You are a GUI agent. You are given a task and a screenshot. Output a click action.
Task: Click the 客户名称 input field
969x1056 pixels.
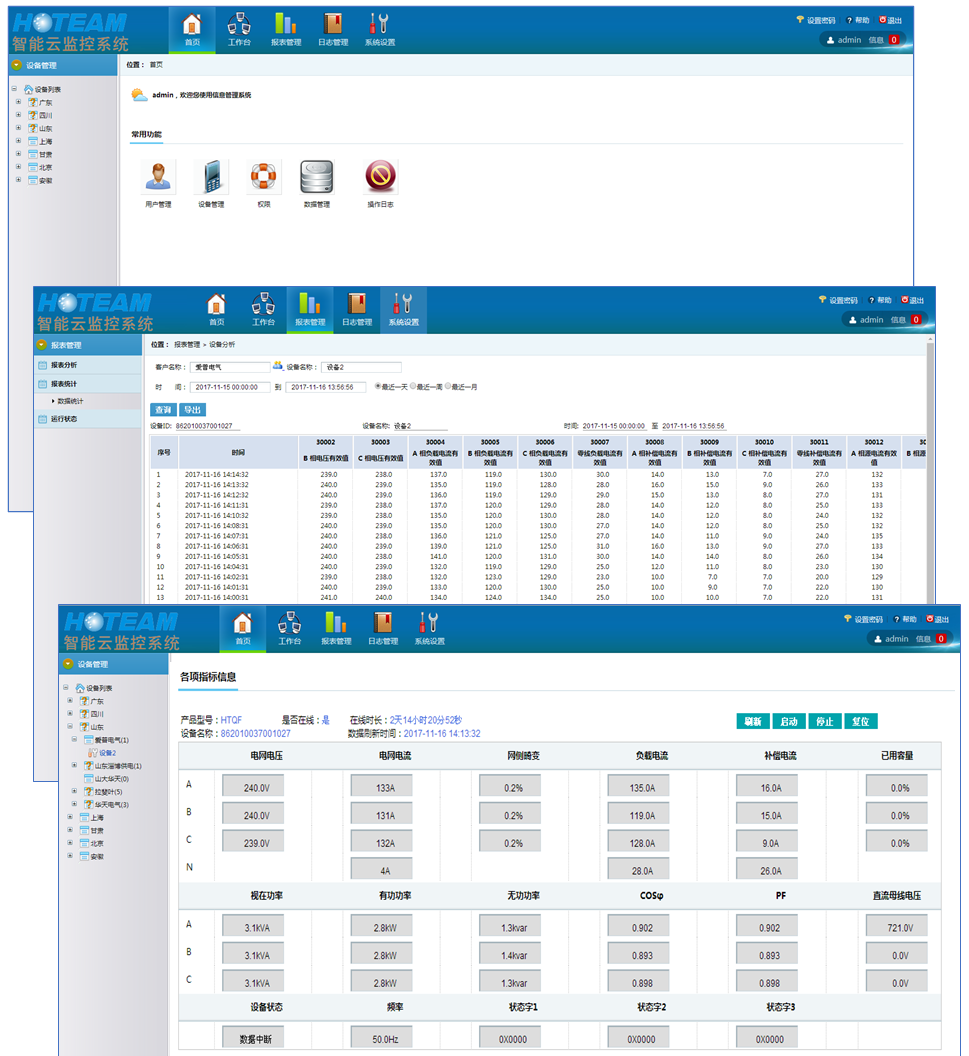coord(231,367)
